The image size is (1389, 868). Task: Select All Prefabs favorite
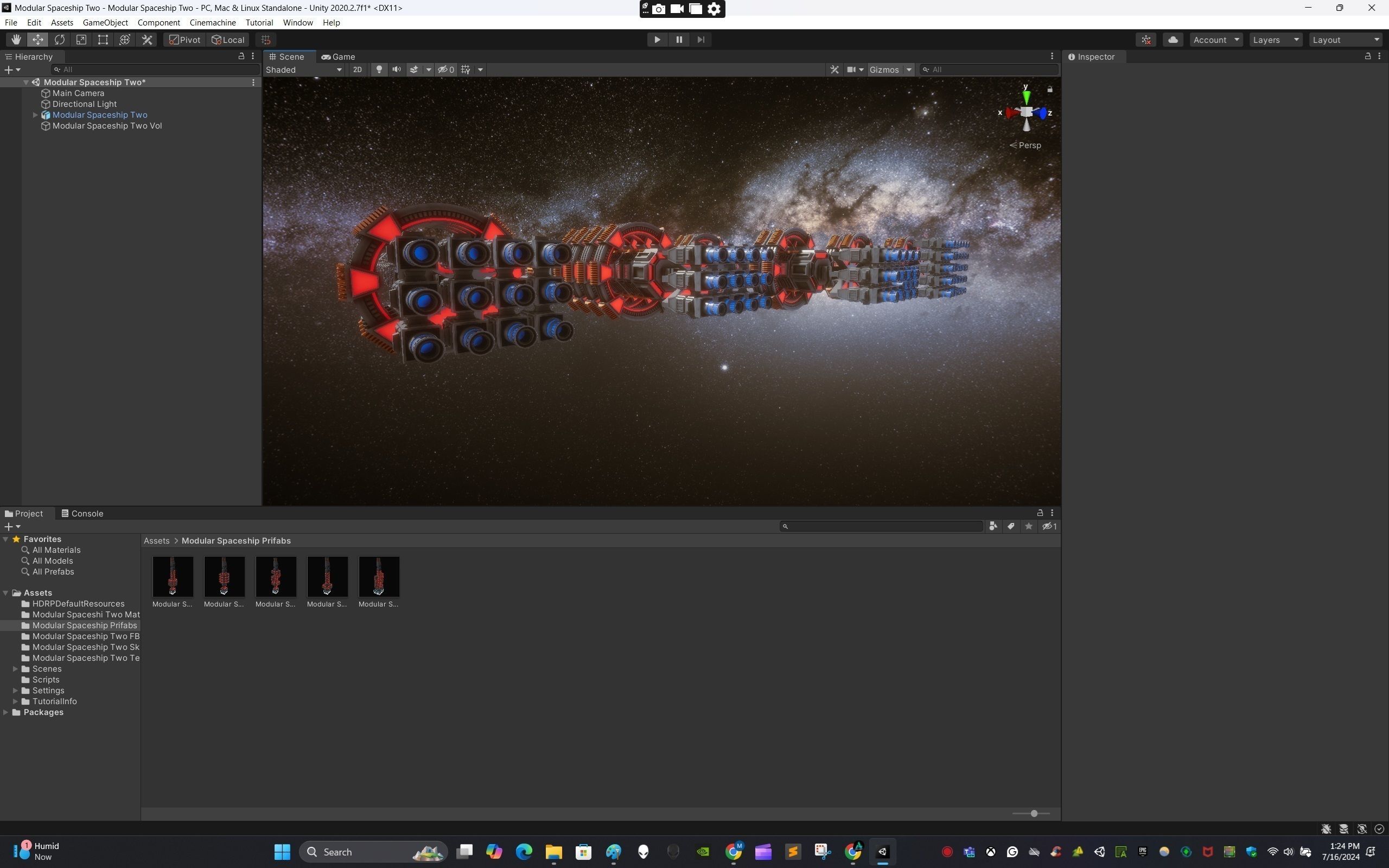[53, 572]
